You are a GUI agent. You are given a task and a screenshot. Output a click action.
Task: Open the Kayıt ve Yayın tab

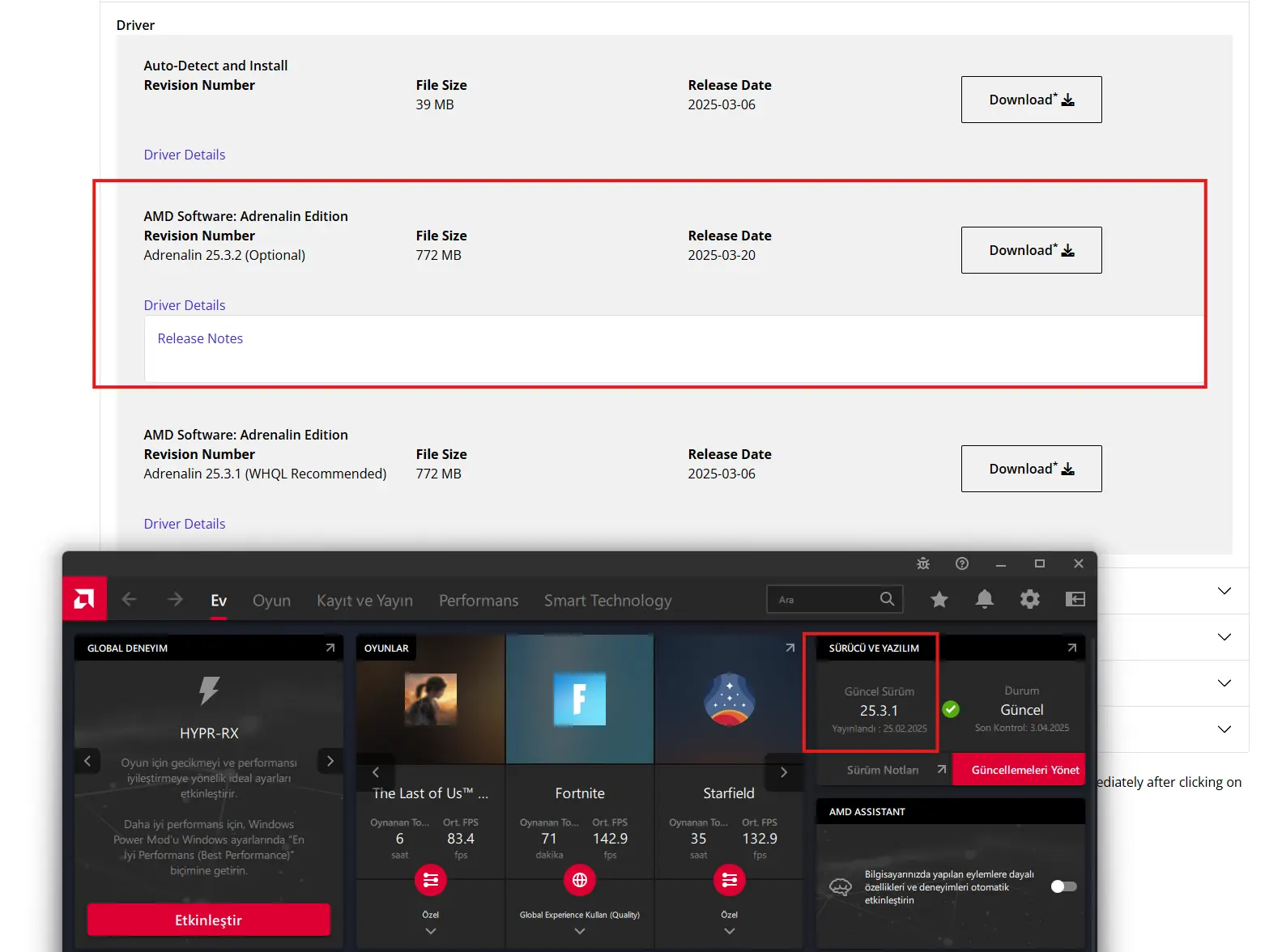coord(364,601)
